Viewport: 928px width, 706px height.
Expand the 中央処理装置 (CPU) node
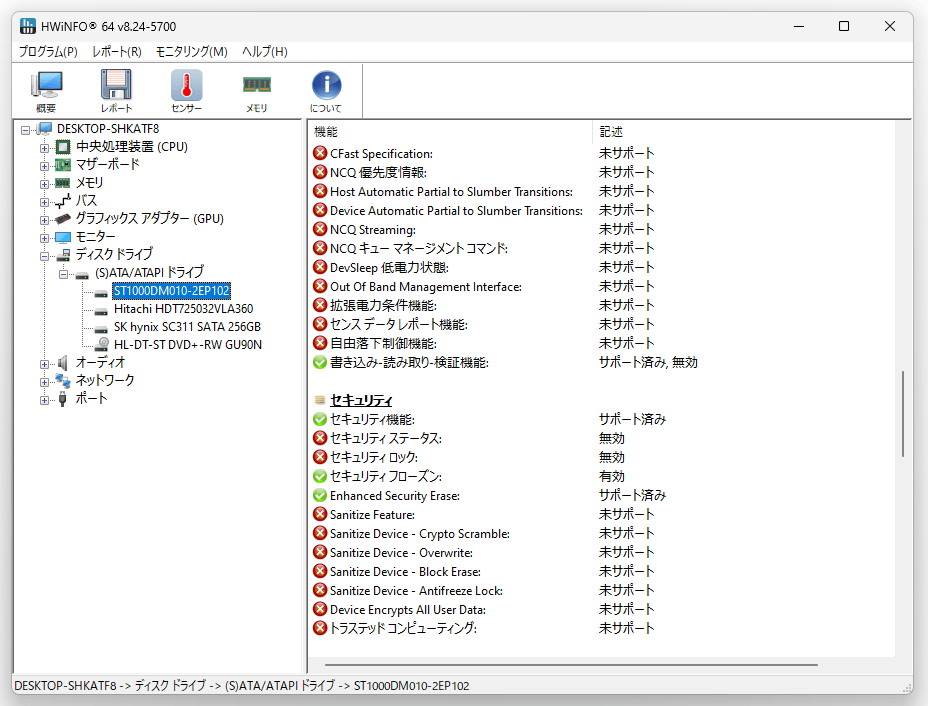point(44,147)
